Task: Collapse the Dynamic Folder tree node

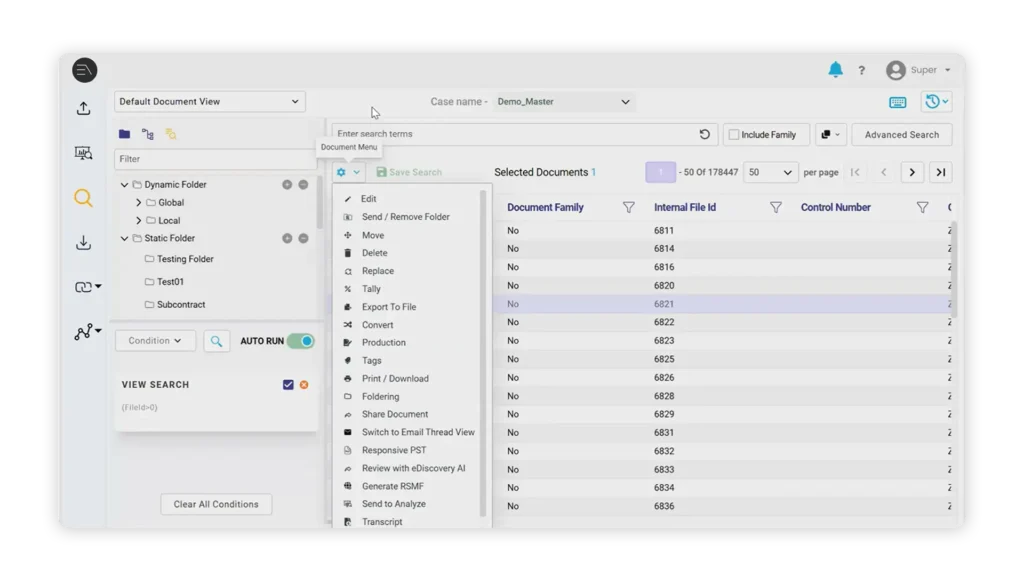Action: coord(124,184)
